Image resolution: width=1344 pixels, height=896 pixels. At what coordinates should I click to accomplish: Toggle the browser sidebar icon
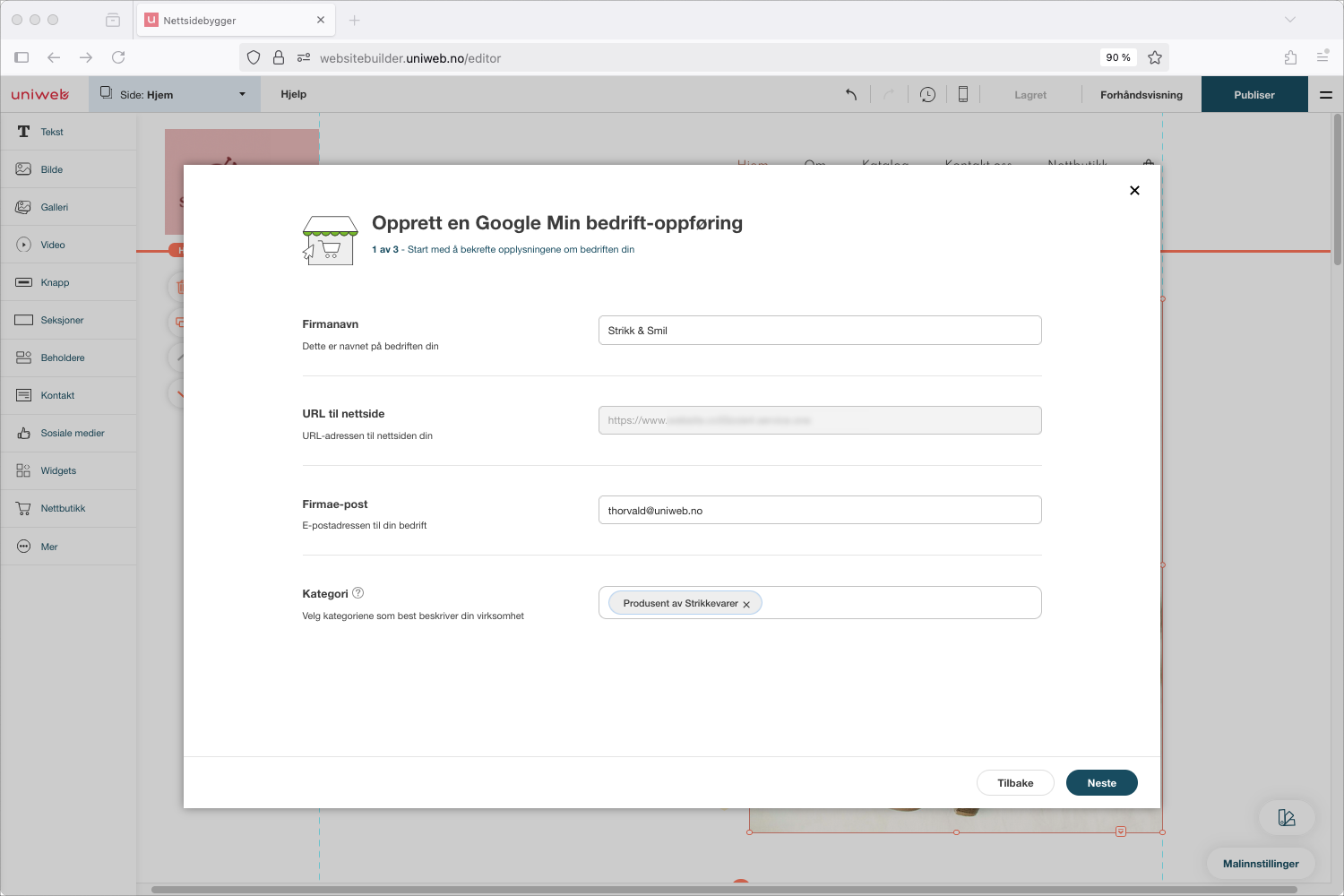[x=22, y=57]
